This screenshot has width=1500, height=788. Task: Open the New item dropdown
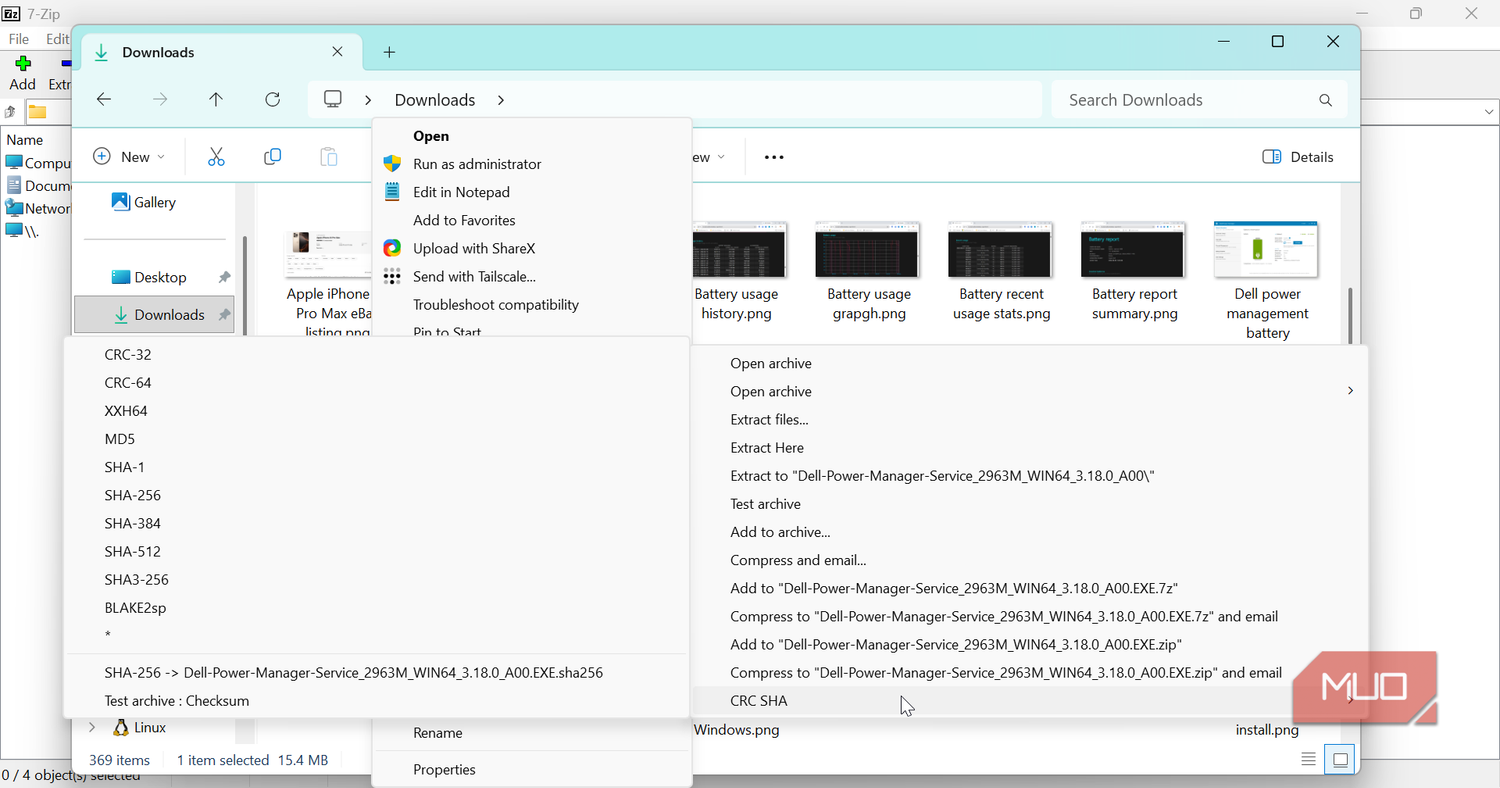(x=129, y=157)
